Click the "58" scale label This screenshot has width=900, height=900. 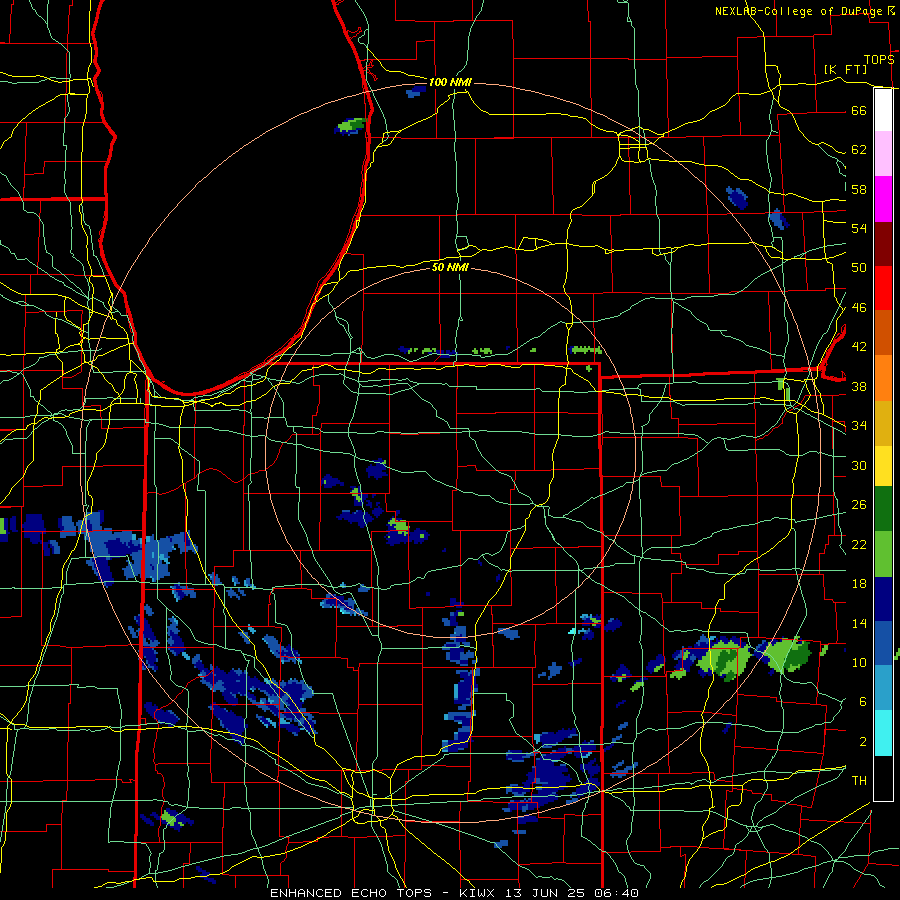point(859,189)
